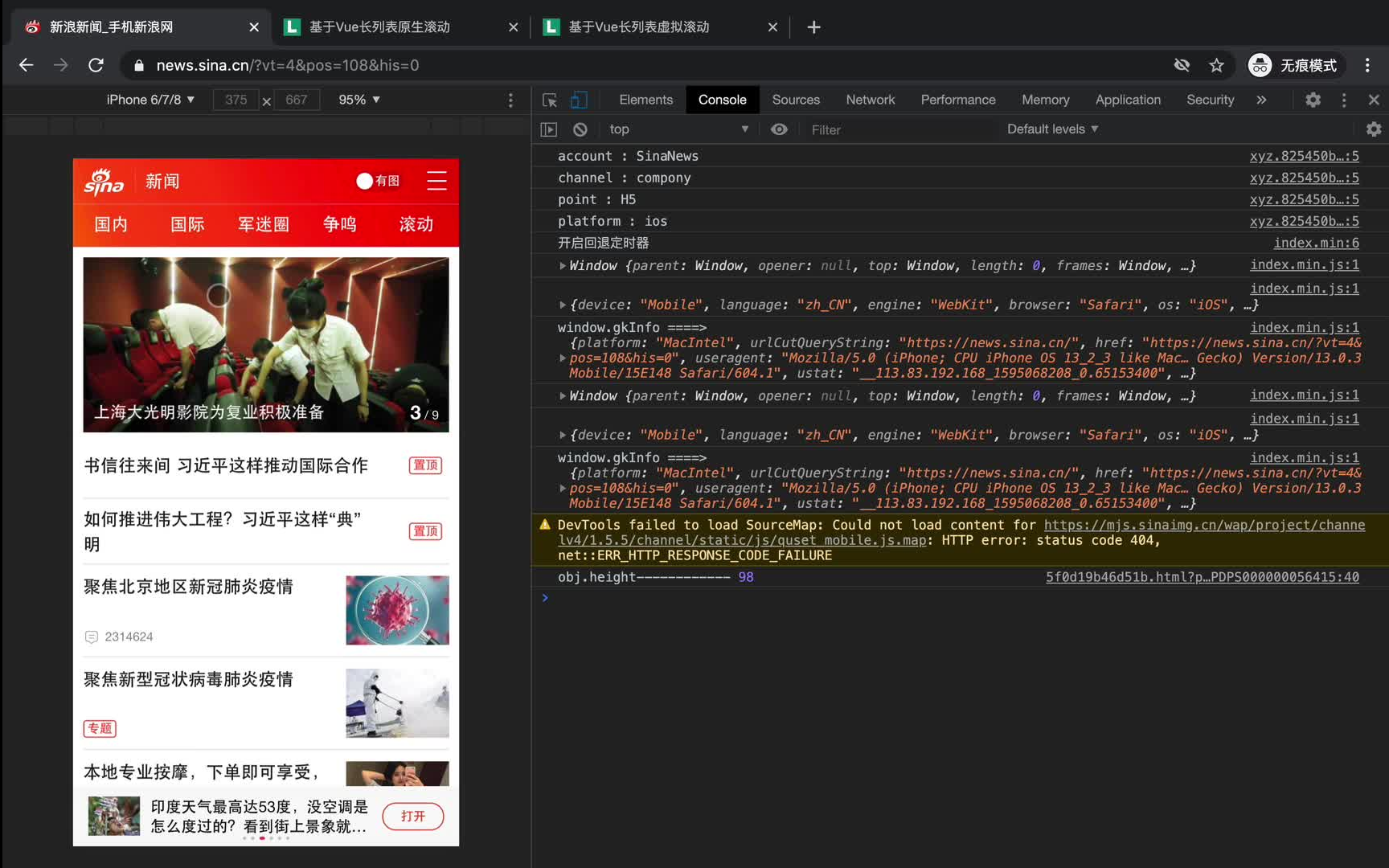Click the crossed-eye tracking protection icon
The width and height of the screenshot is (1389, 868).
[x=1182, y=65]
